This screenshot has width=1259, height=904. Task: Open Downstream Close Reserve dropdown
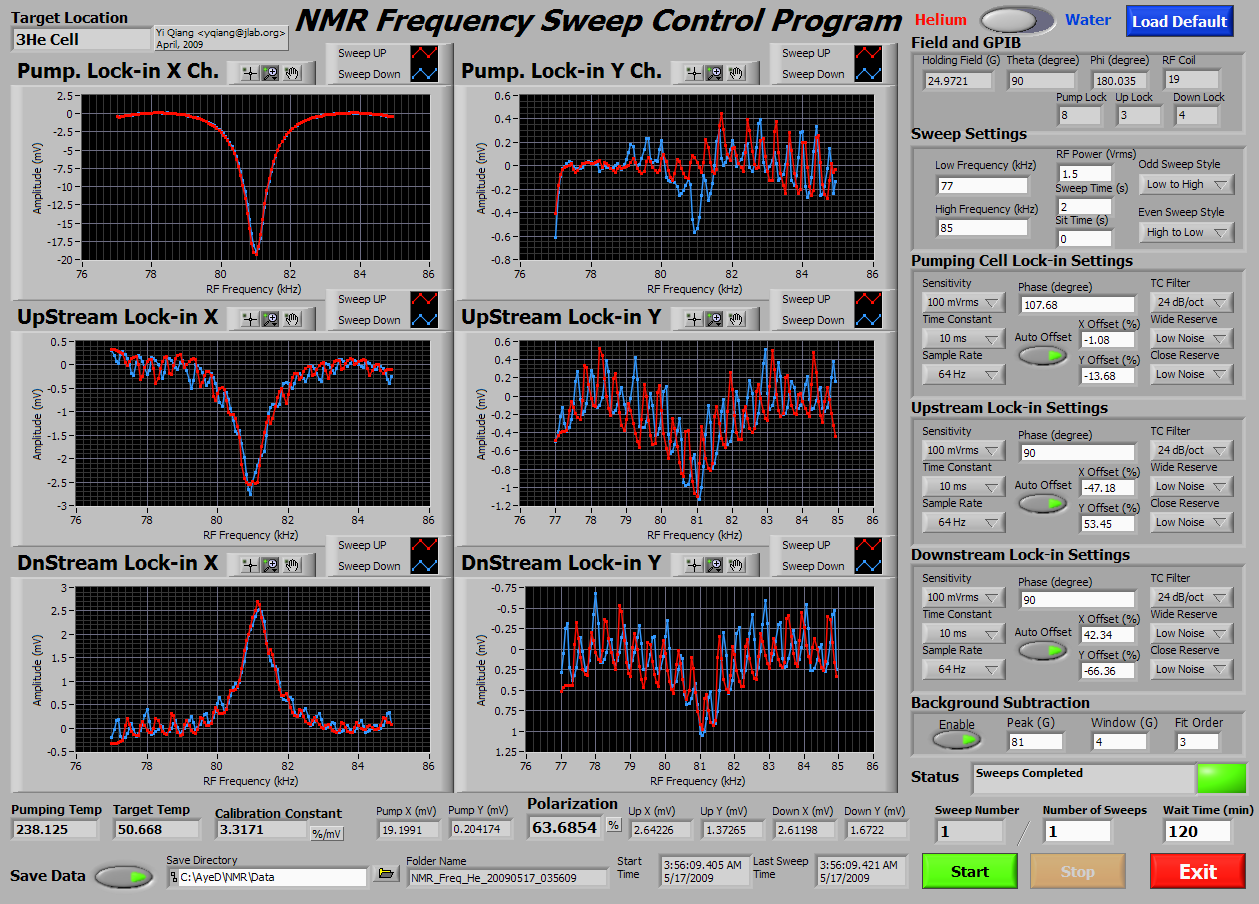(1192, 669)
